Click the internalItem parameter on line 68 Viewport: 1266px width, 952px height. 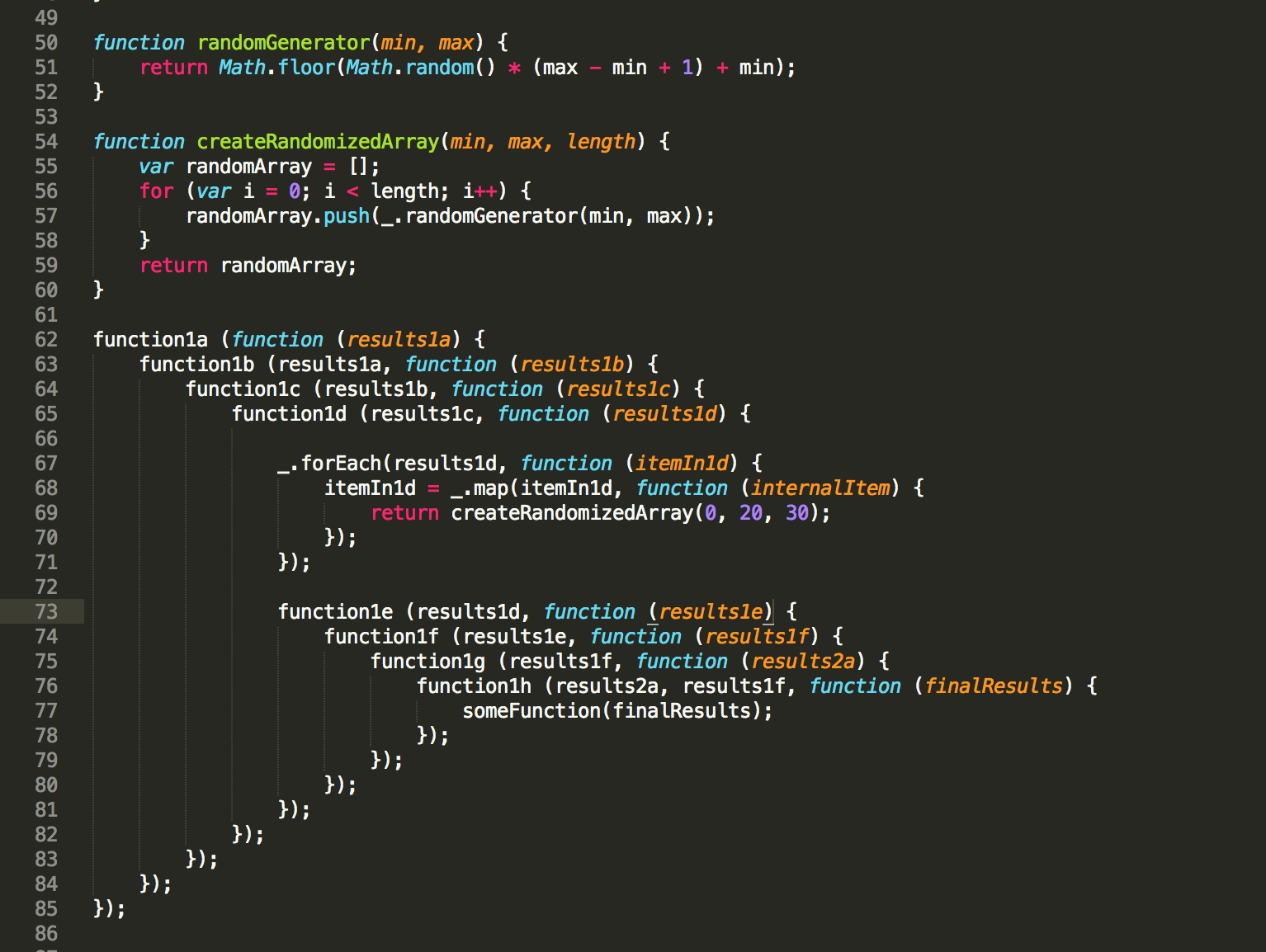click(820, 488)
